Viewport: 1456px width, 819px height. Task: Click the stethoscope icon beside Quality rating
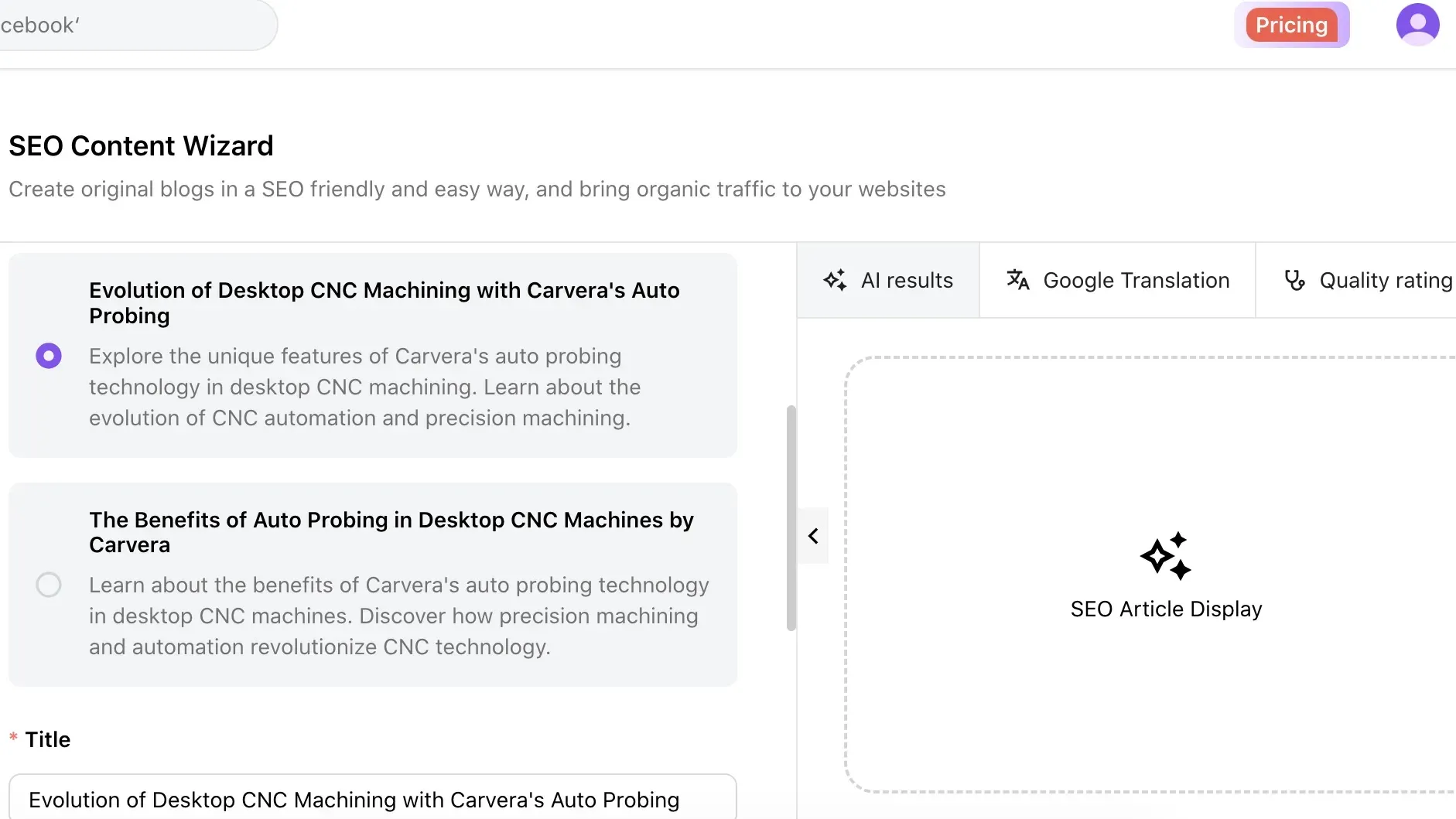tap(1294, 280)
